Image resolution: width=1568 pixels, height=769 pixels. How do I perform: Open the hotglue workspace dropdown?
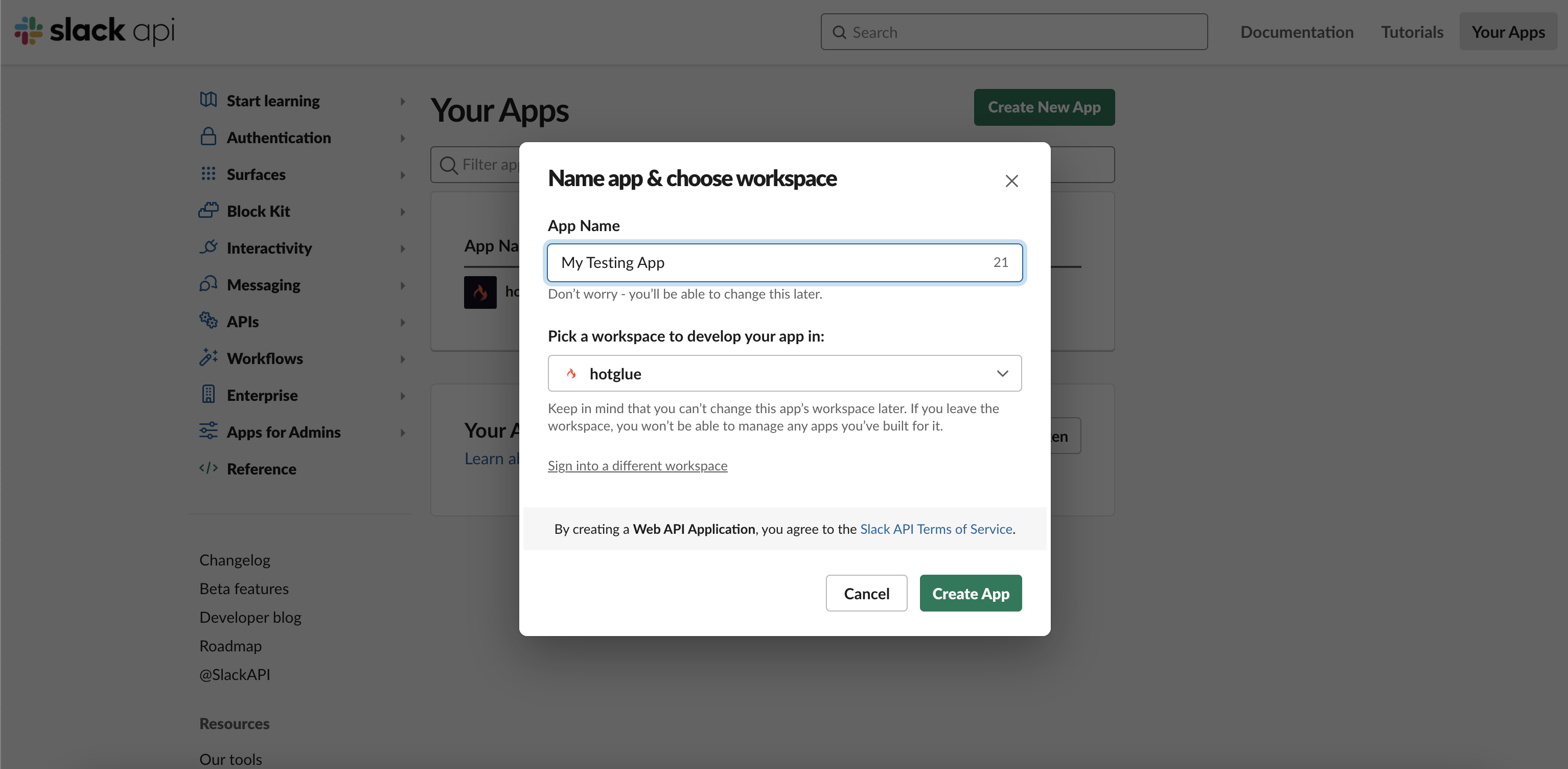point(784,373)
